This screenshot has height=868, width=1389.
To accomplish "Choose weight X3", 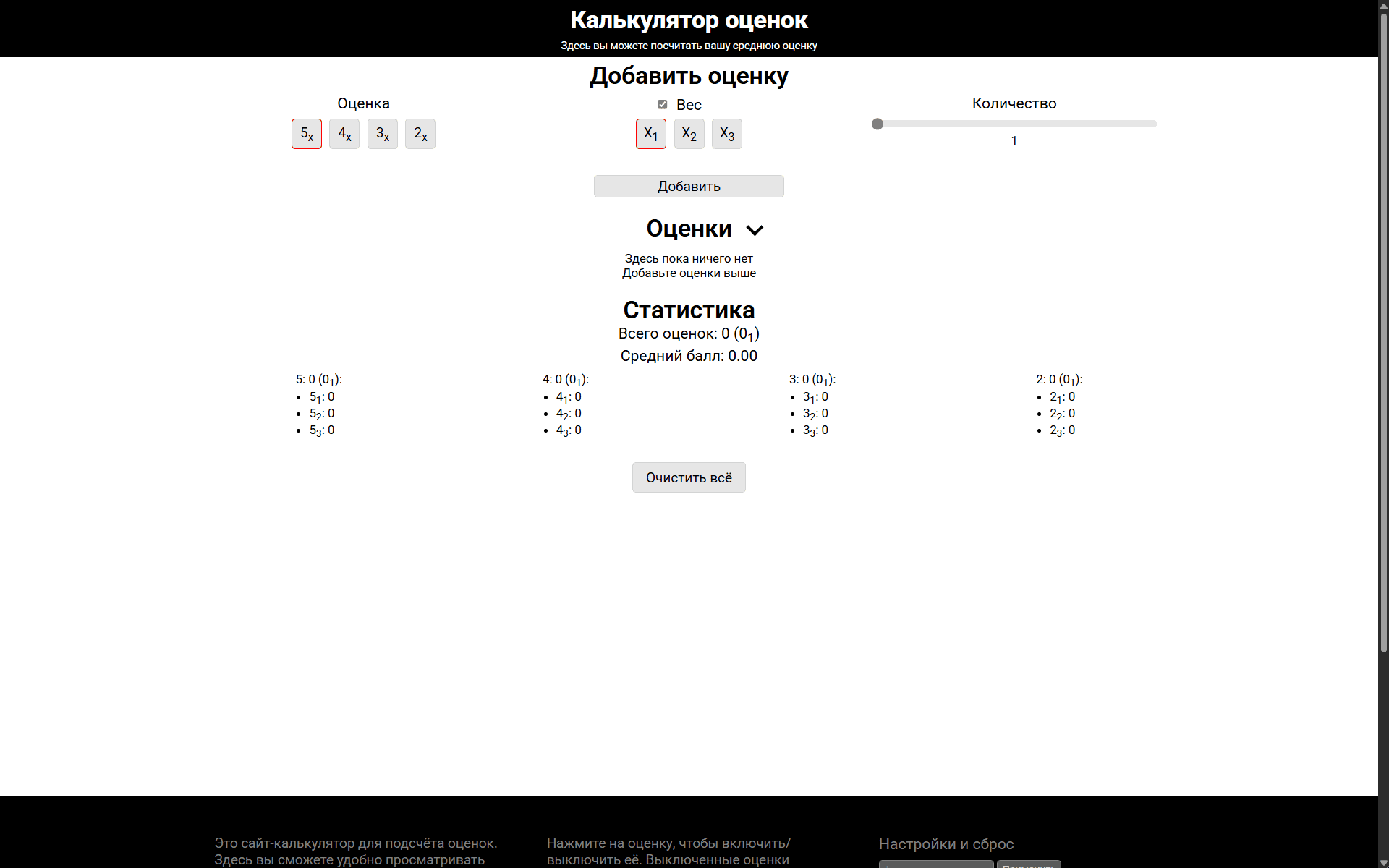I will point(727,134).
